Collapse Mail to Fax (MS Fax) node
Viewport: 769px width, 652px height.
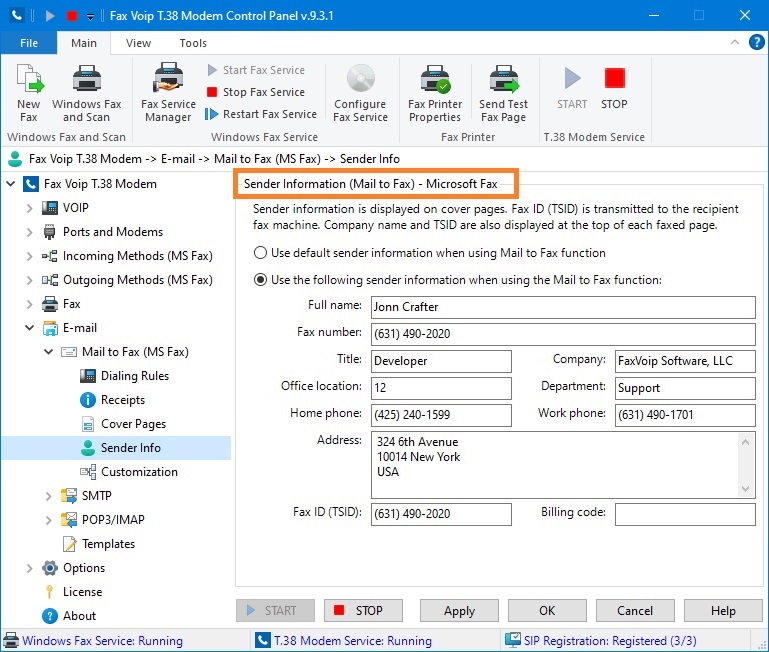(48, 352)
